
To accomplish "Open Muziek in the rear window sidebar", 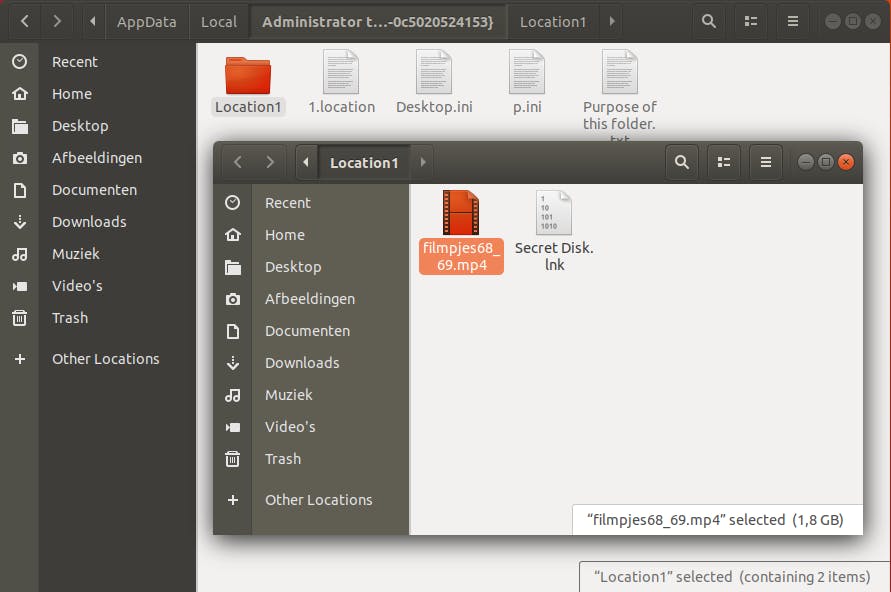I will 97,254.
